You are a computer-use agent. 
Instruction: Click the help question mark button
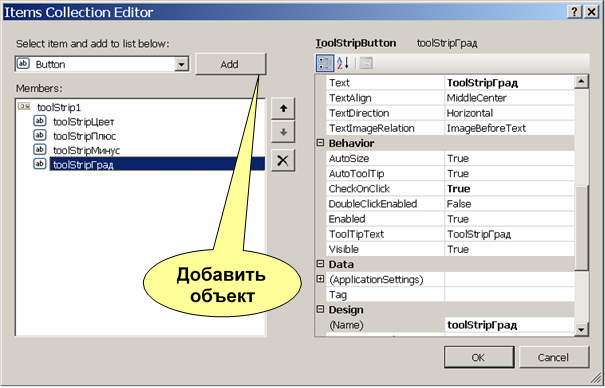575,12
